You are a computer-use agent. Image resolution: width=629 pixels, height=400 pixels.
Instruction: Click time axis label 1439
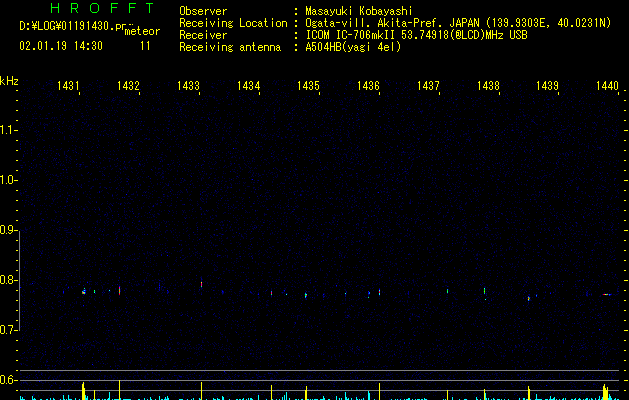pos(548,85)
